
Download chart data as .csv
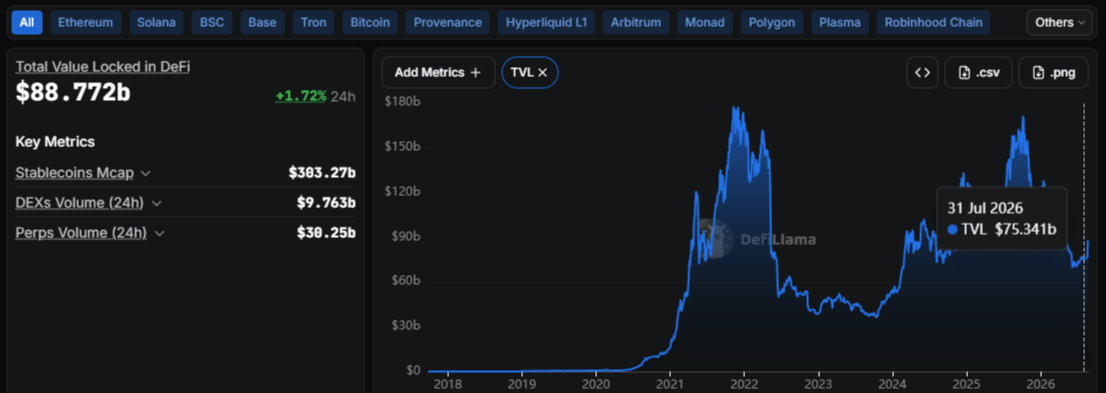click(978, 72)
